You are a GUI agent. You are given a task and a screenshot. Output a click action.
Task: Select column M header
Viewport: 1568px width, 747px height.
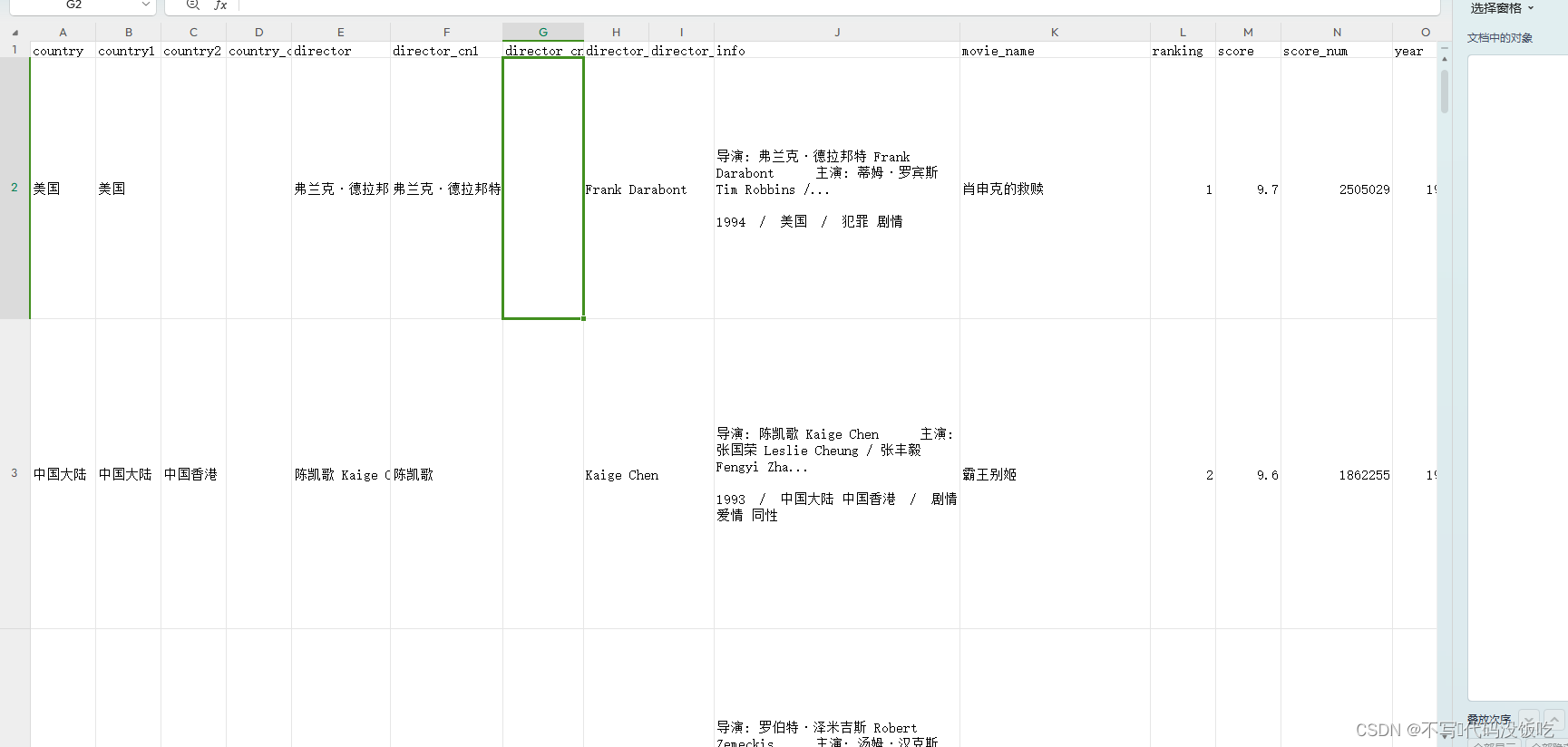pos(1248,32)
